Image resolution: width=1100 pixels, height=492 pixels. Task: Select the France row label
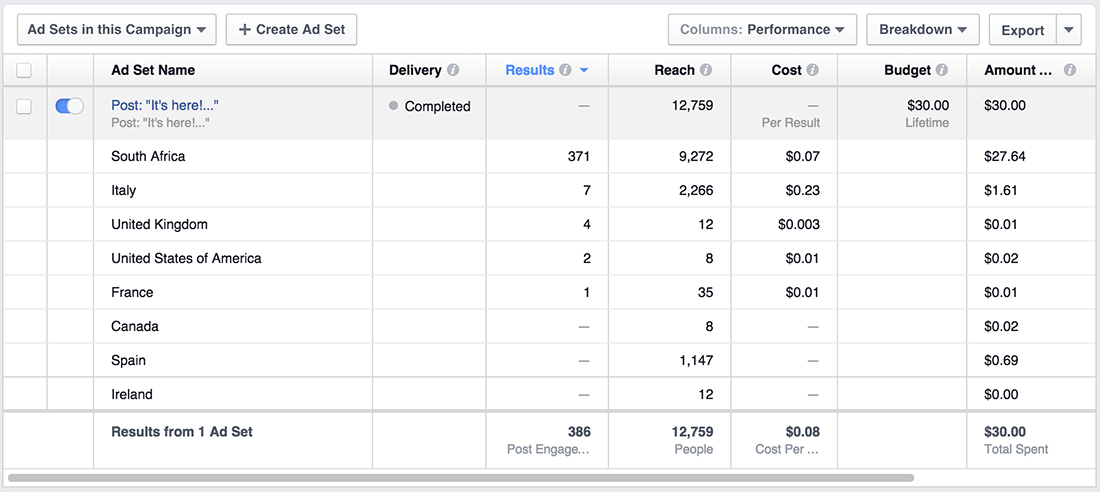pos(132,292)
